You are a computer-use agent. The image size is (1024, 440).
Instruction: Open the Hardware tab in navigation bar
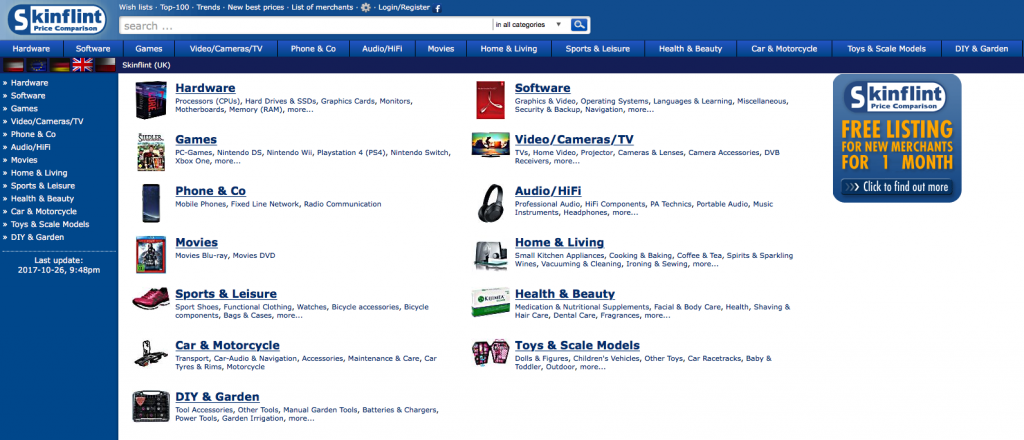click(x=31, y=49)
